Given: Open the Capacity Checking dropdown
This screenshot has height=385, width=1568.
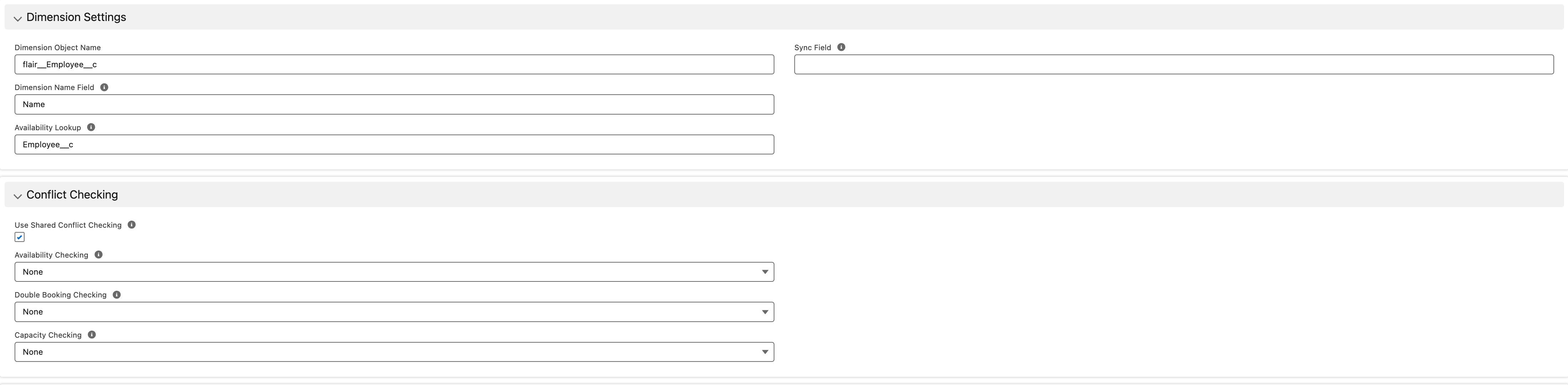Looking at the screenshot, I should [x=394, y=352].
